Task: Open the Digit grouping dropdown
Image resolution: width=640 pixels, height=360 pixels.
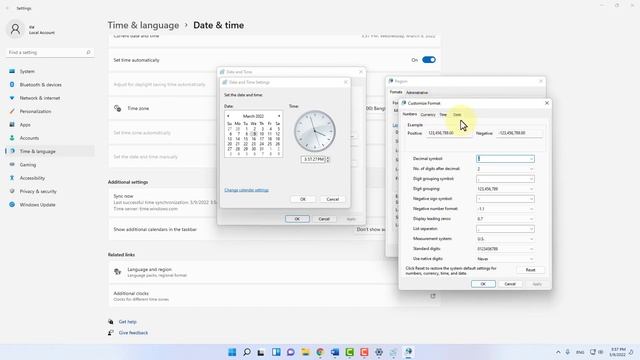Action: point(505,189)
